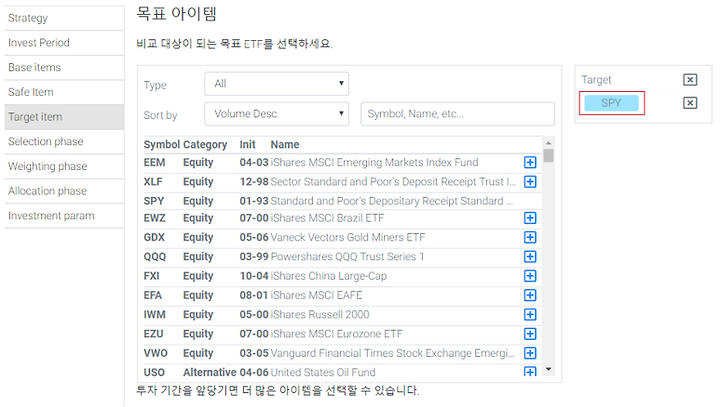Click Alternative category in USO row

pos(209,372)
